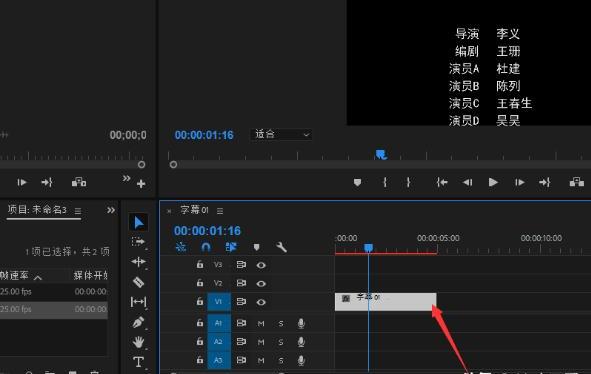Screen dimensions: 591x374
Task: Toggle lock on A3 track
Action: (200, 360)
